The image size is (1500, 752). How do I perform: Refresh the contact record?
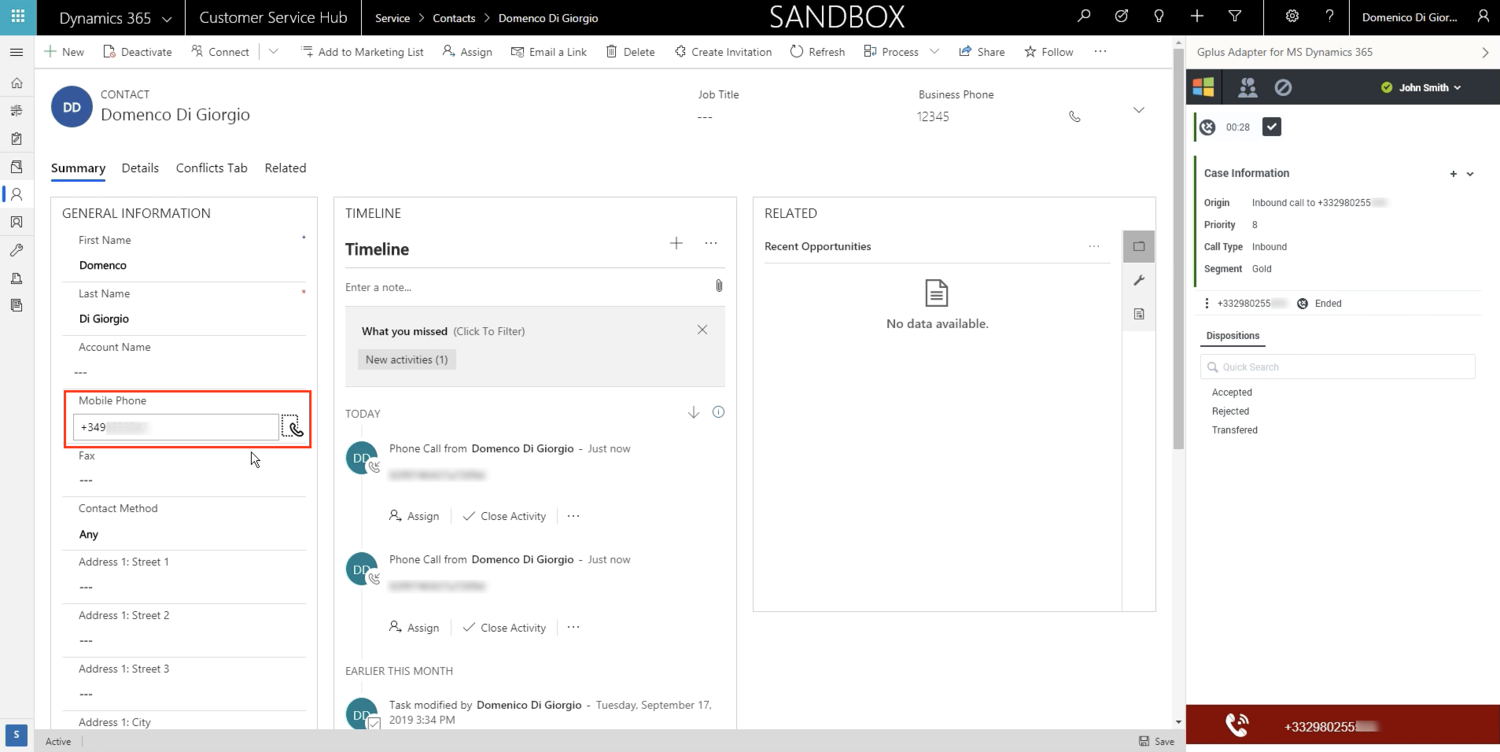pyautogui.click(x=817, y=52)
